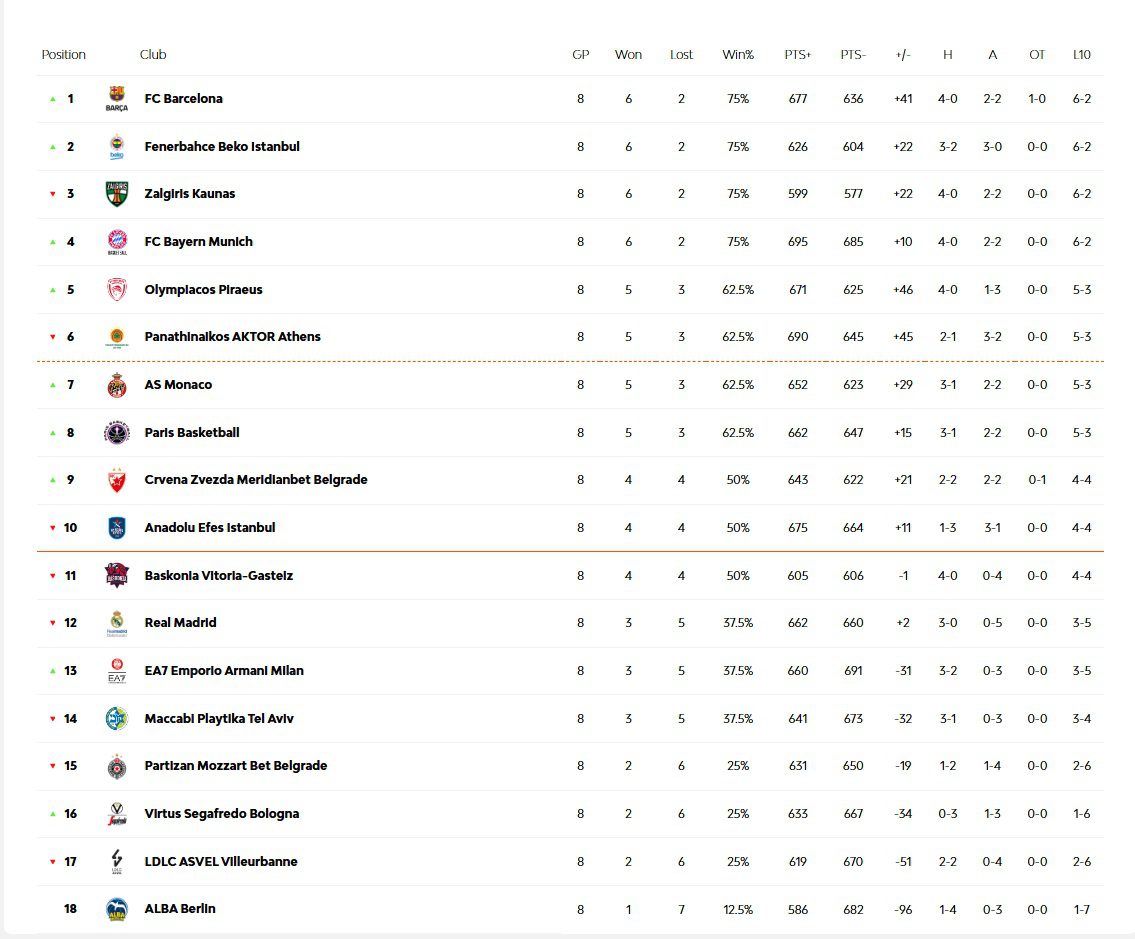Image resolution: width=1135 pixels, height=939 pixels.
Task: Open the Panathinaikos AKTOR Athens team link
Action: click(x=232, y=337)
